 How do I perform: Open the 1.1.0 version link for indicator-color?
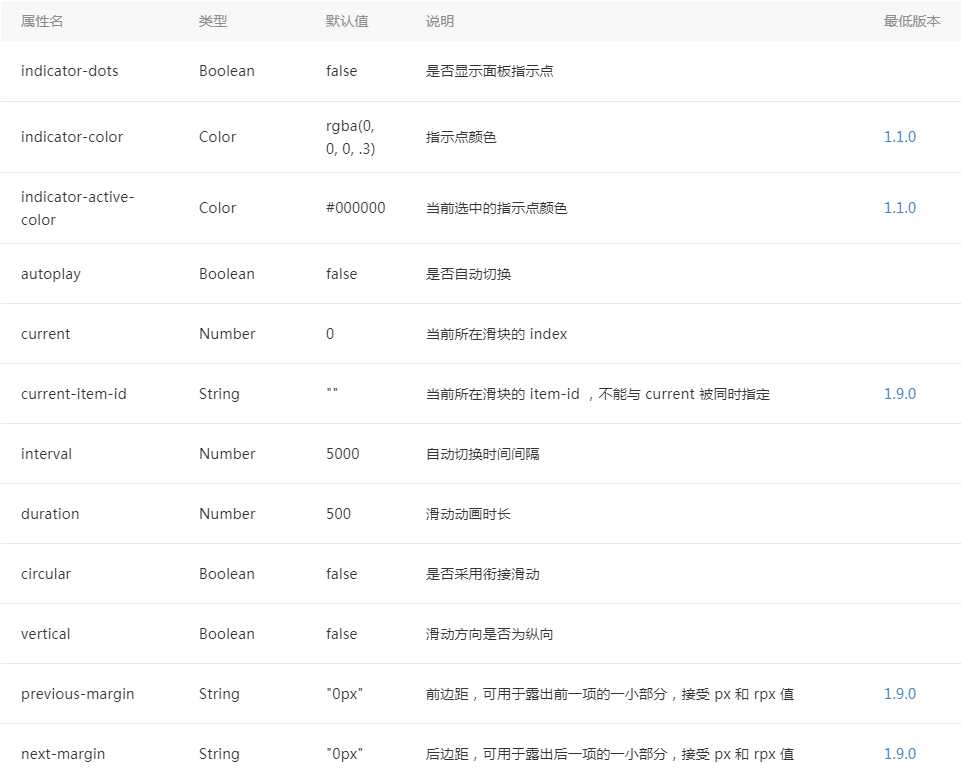pyautogui.click(x=899, y=137)
